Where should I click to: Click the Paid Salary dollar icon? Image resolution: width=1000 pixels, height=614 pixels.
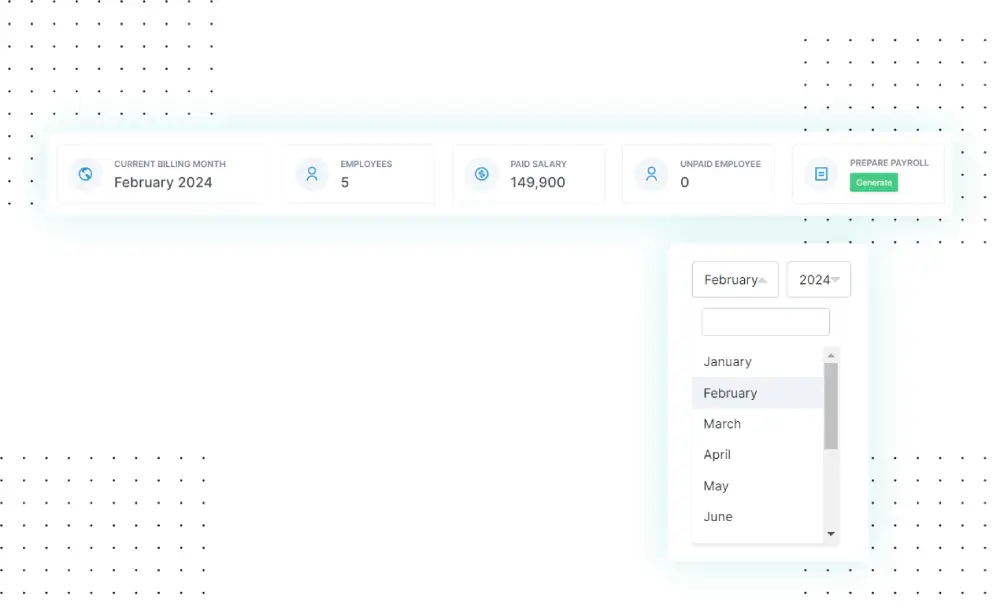pyautogui.click(x=482, y=174)
